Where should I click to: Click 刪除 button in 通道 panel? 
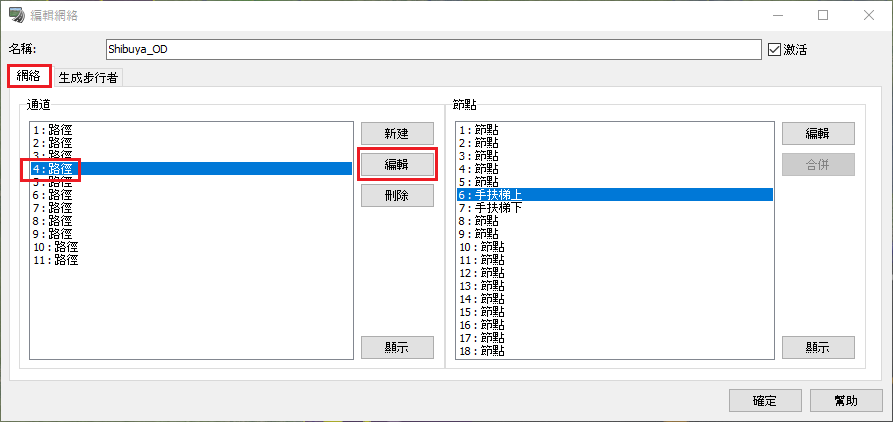(397, 195)
